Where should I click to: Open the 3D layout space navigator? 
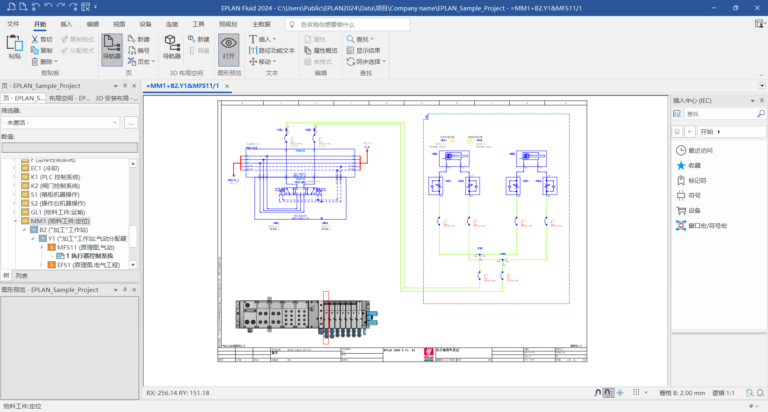coord(171,47)
